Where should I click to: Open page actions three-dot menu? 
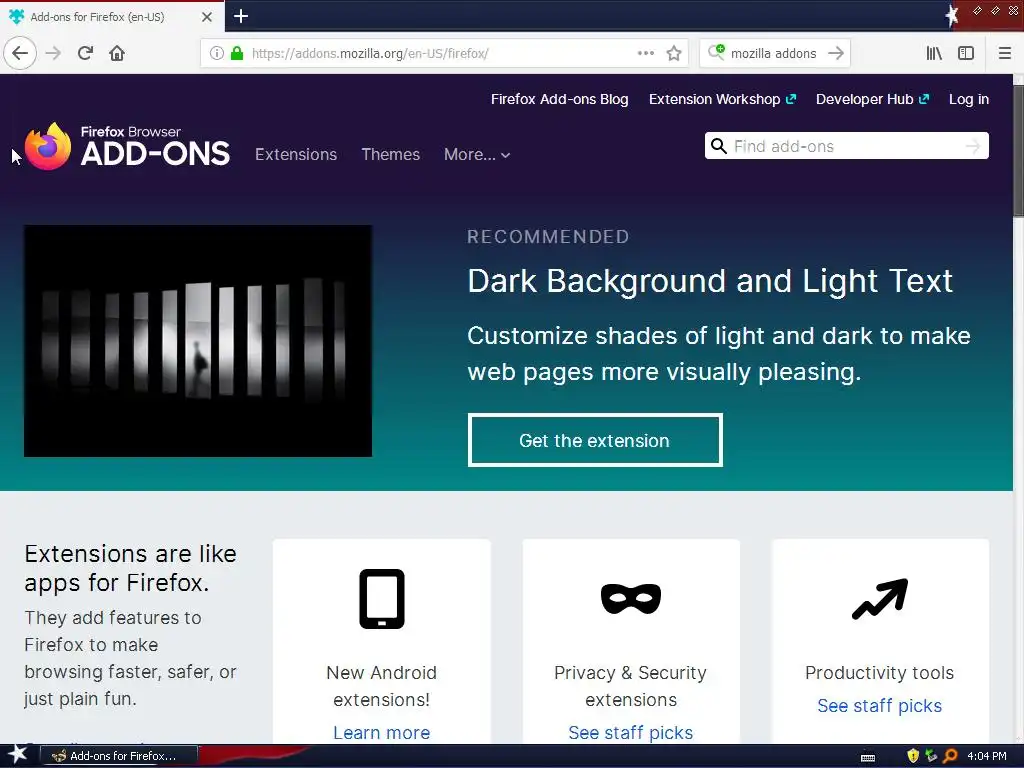(646, 53)
